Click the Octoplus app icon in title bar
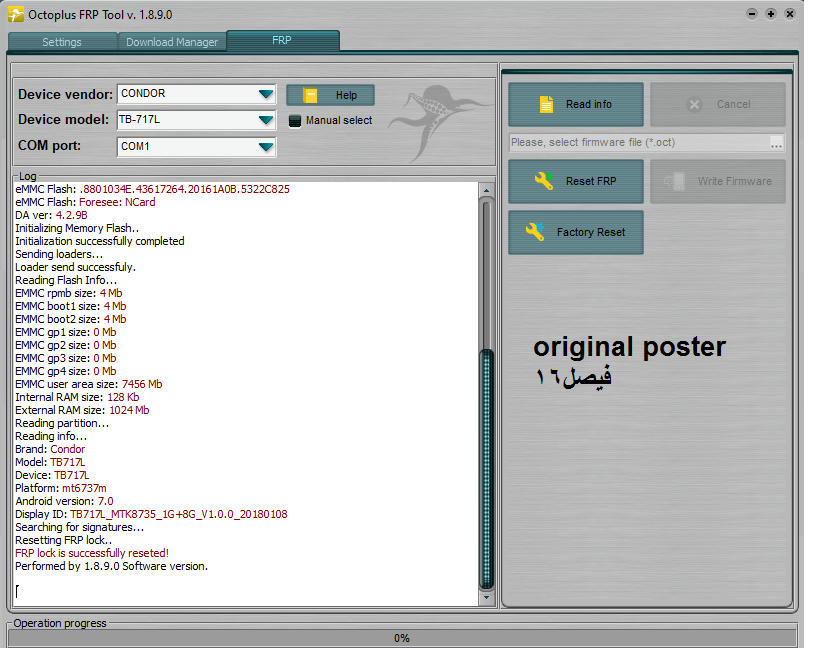Screen dimensions: 816x648 [15, 14]
